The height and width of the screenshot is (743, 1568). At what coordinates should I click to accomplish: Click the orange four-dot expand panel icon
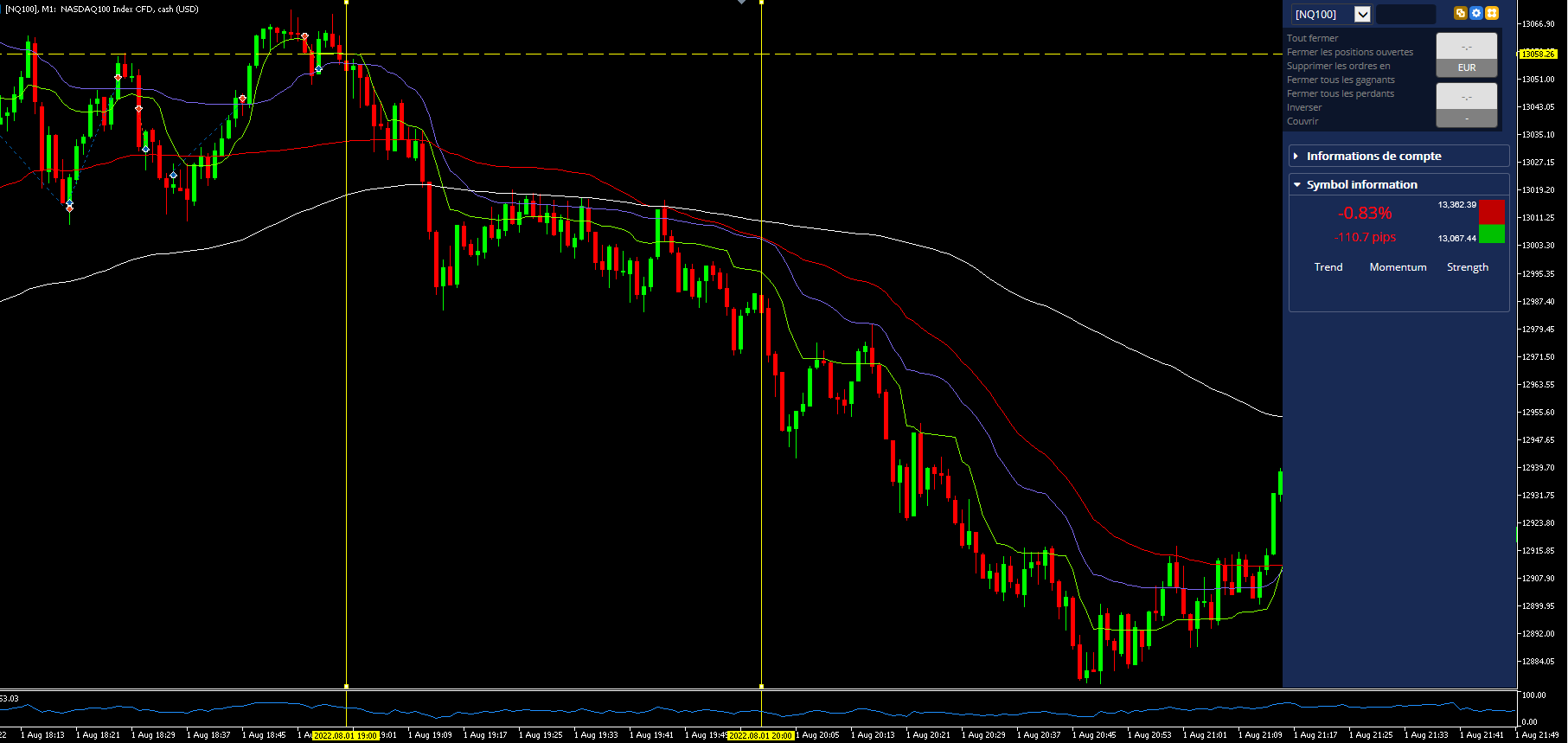point(1492,13)
